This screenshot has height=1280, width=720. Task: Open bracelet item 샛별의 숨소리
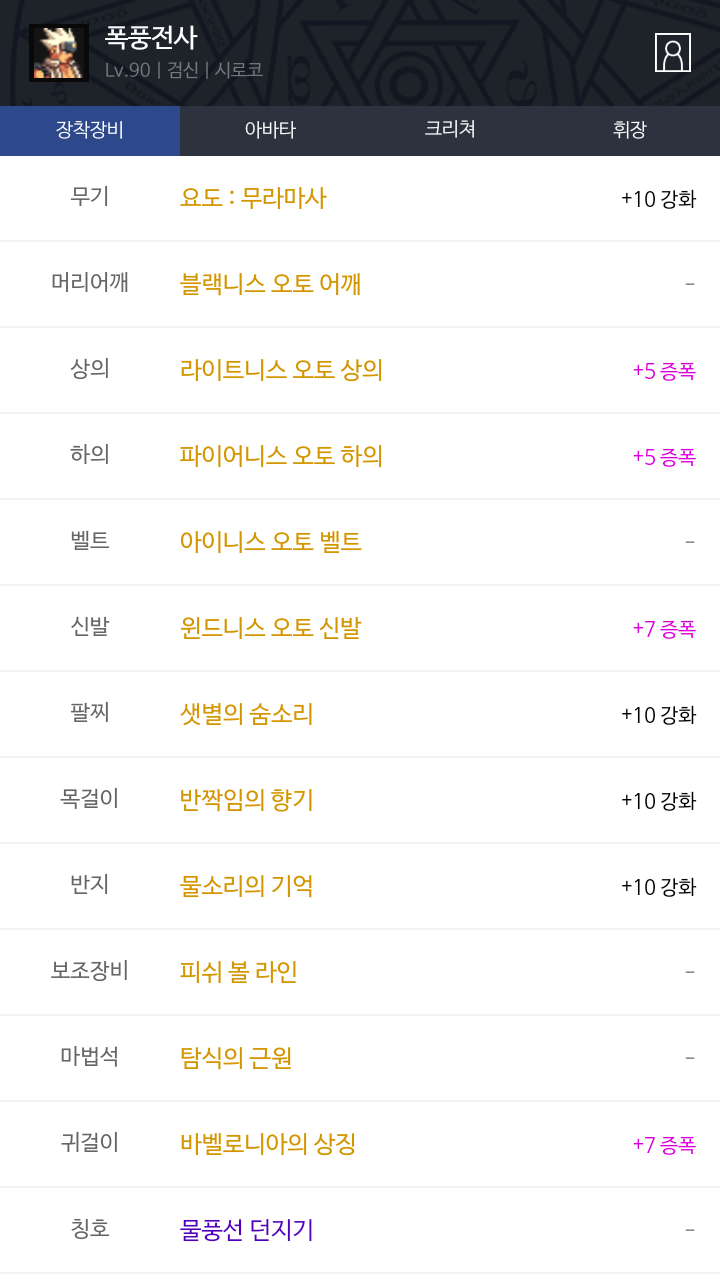246,714
